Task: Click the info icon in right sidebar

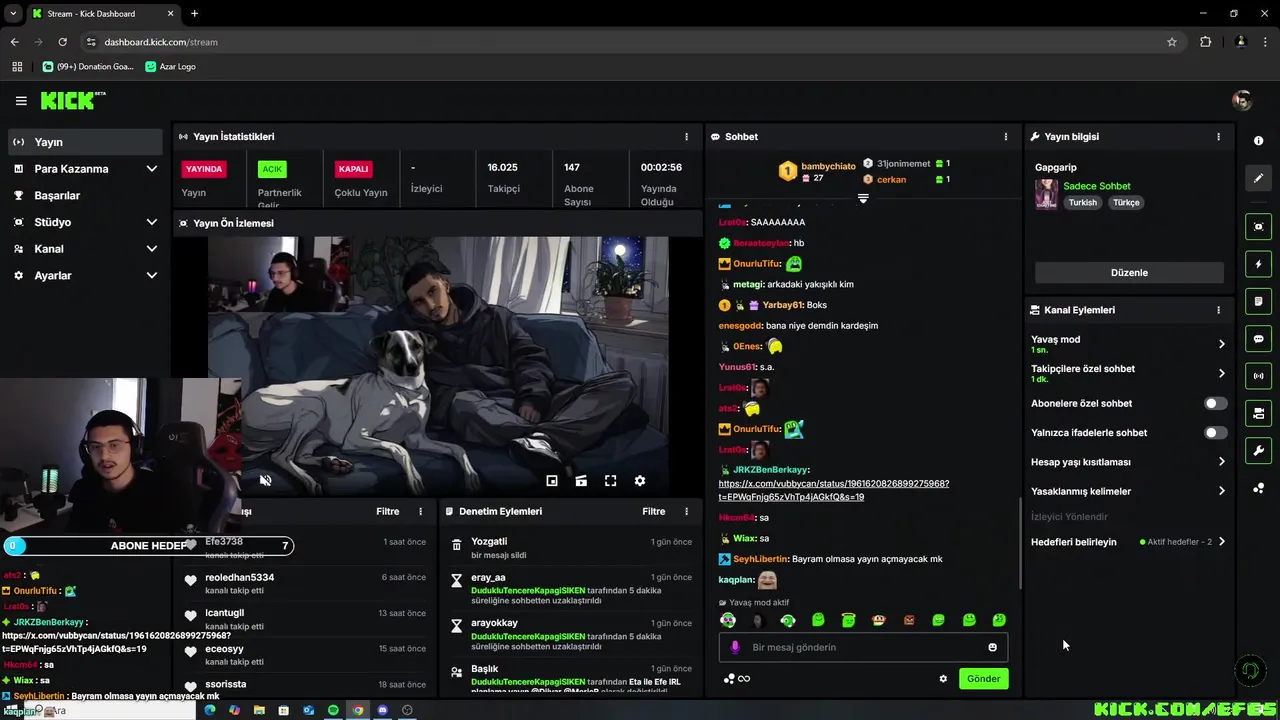Action: tap(1259, 141)
